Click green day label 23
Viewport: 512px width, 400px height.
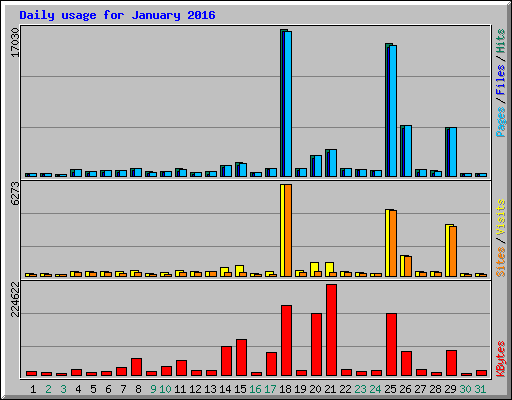click(x=360, y=389)
